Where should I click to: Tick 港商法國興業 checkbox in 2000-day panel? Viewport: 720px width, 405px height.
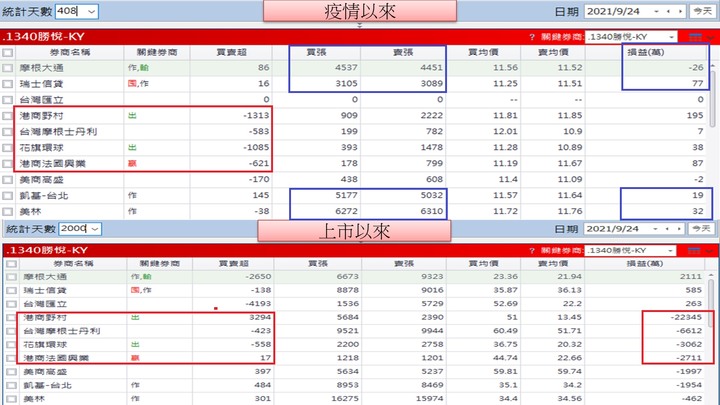pos(11,358)
